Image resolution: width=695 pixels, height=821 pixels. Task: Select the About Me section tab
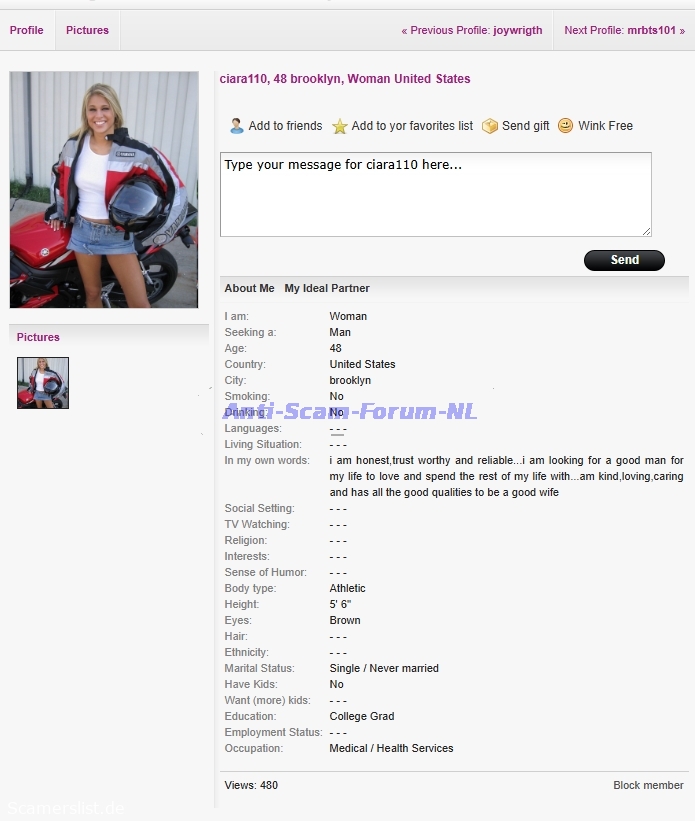249,289
